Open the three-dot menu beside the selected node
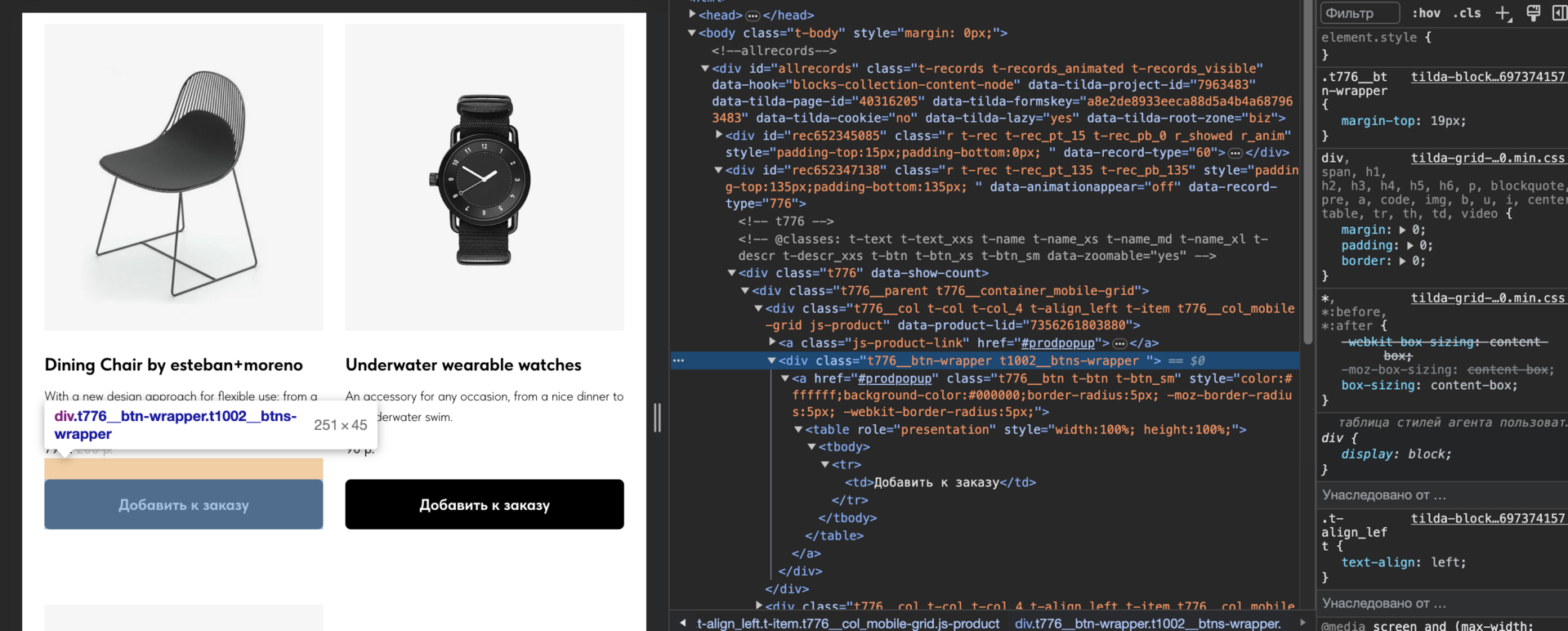Viewport: 1568px width, 631px height. click(678, 360)
